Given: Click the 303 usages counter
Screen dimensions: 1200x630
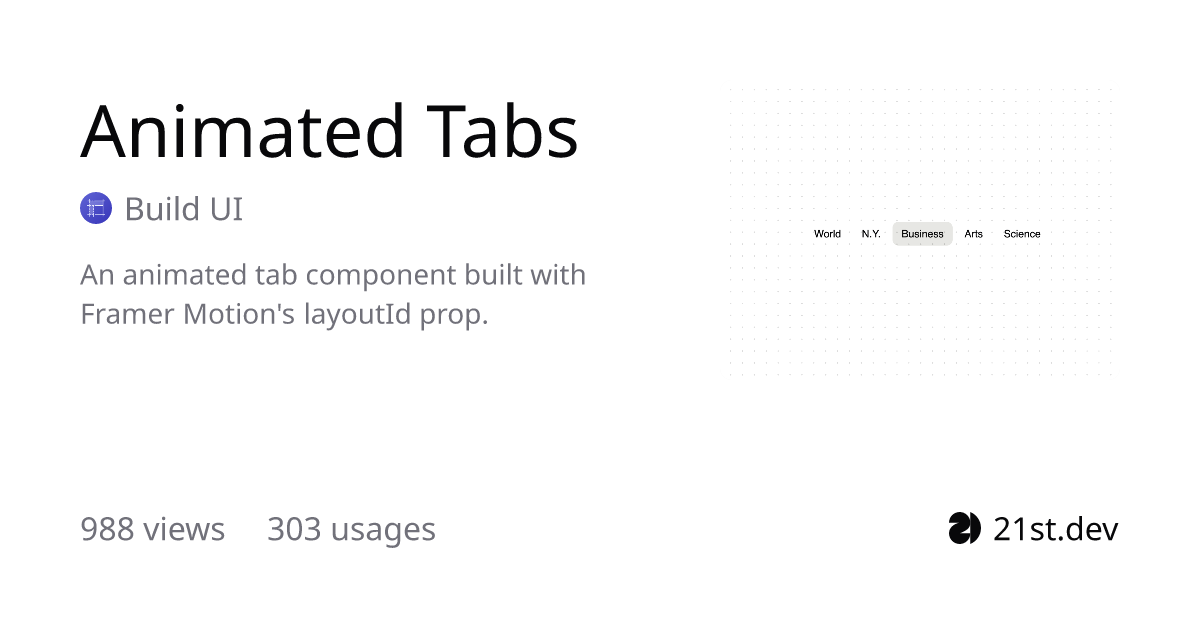Looking at the screenshot, I should coord(351,529).
